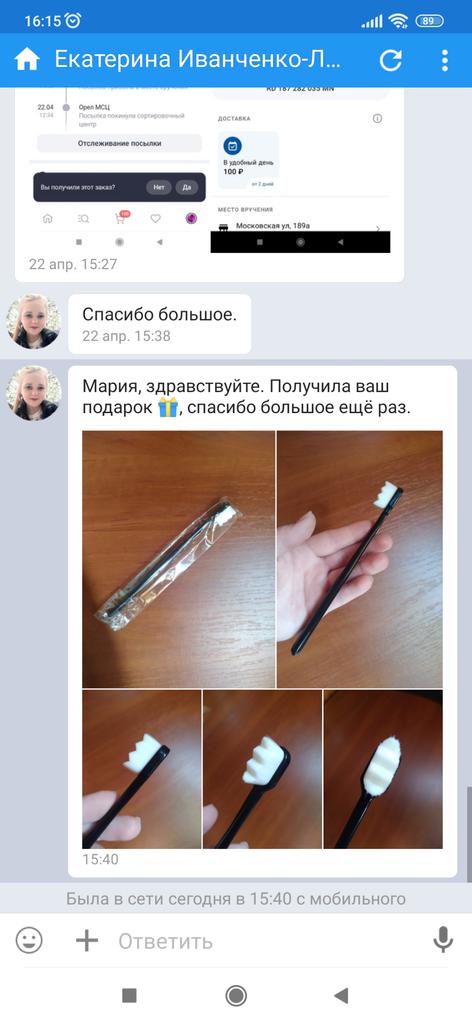Open bottom-left brush head close-up photo
Screen dimensions: 472x1024
point(142,769)
